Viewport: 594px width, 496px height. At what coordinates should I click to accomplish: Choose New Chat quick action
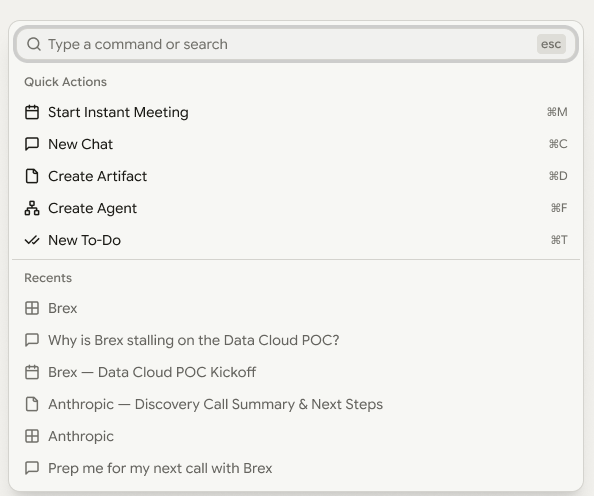(x=296, y=144)
